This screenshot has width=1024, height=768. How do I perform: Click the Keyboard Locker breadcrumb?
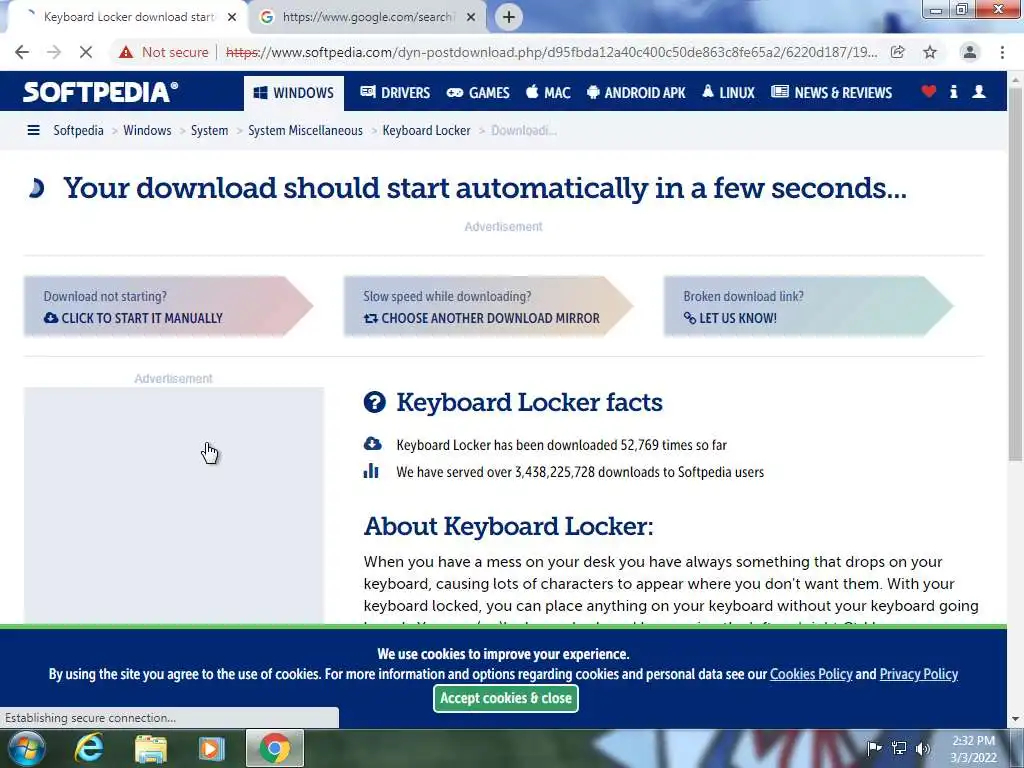[x=426, y=131]
